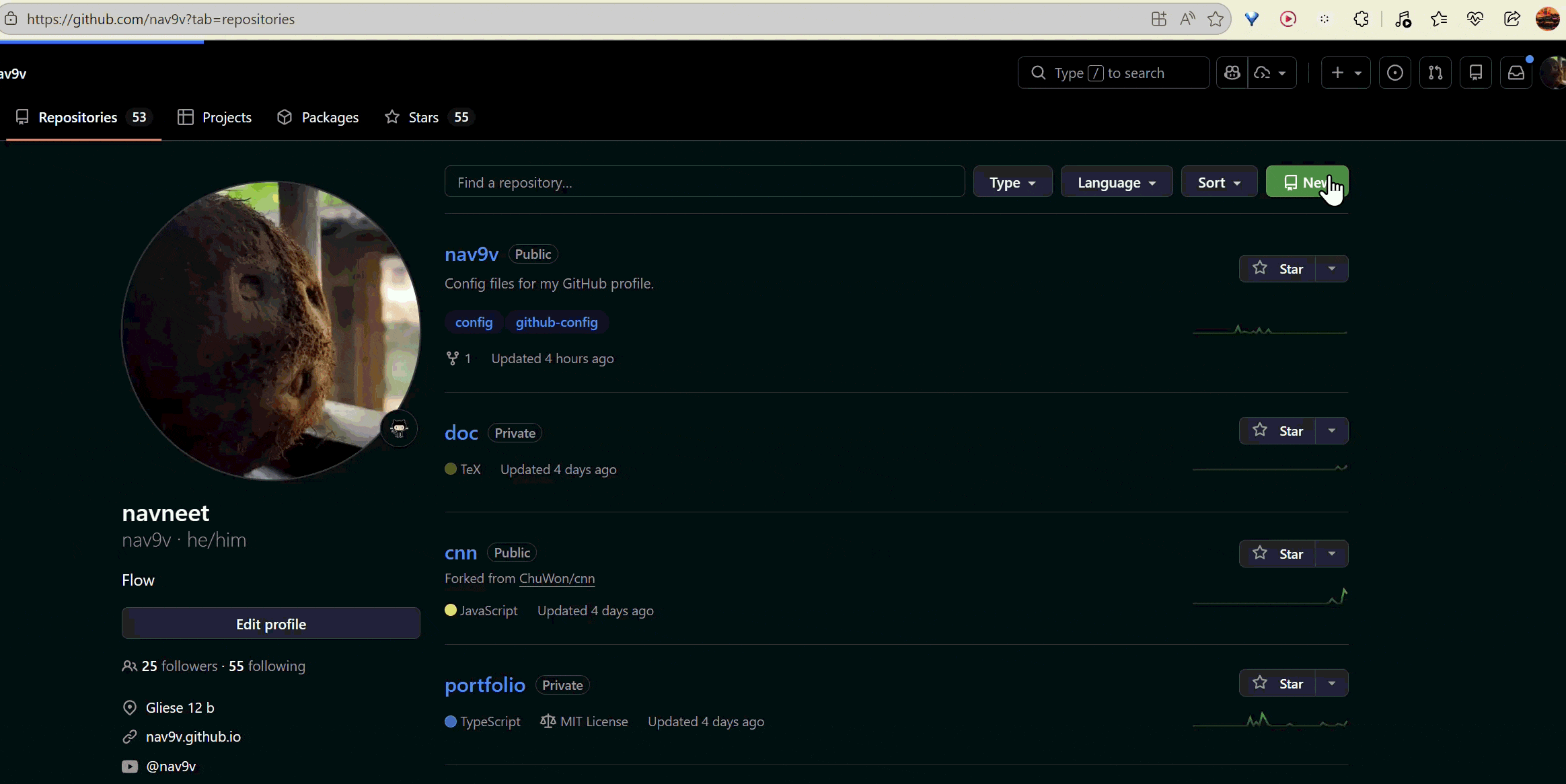
Task: Open the Sort dropdown
Action: pyautogui.click(x=1219, y=182)
